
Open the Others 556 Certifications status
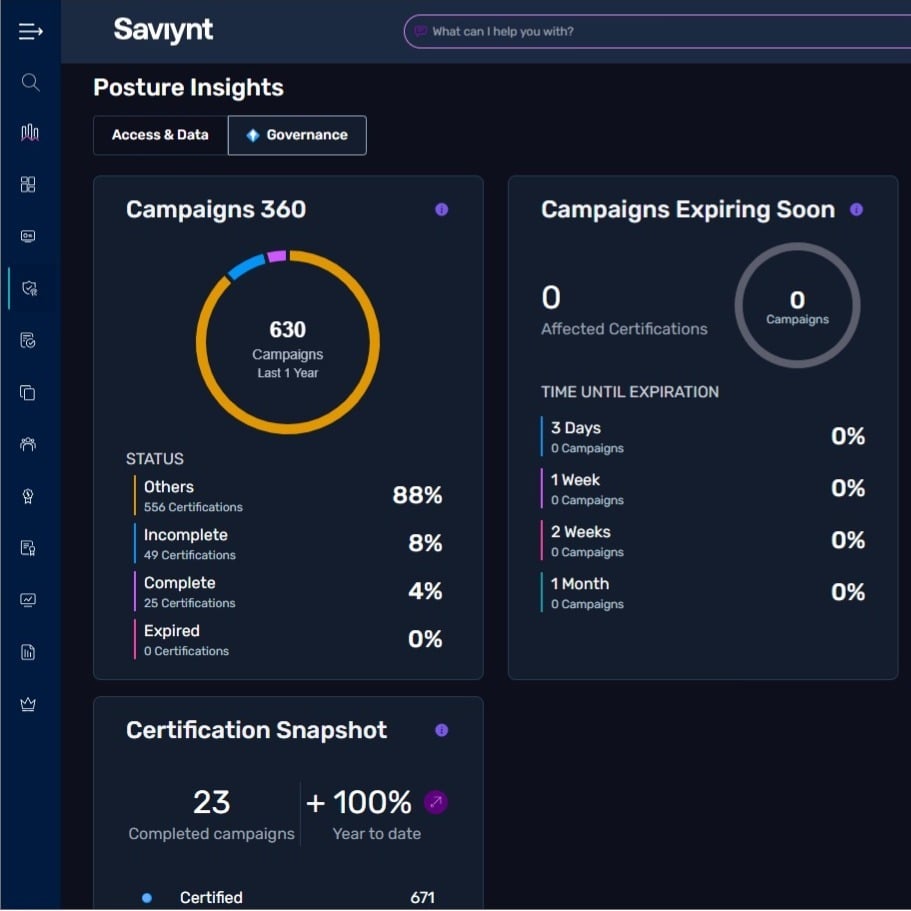[288, 496]
